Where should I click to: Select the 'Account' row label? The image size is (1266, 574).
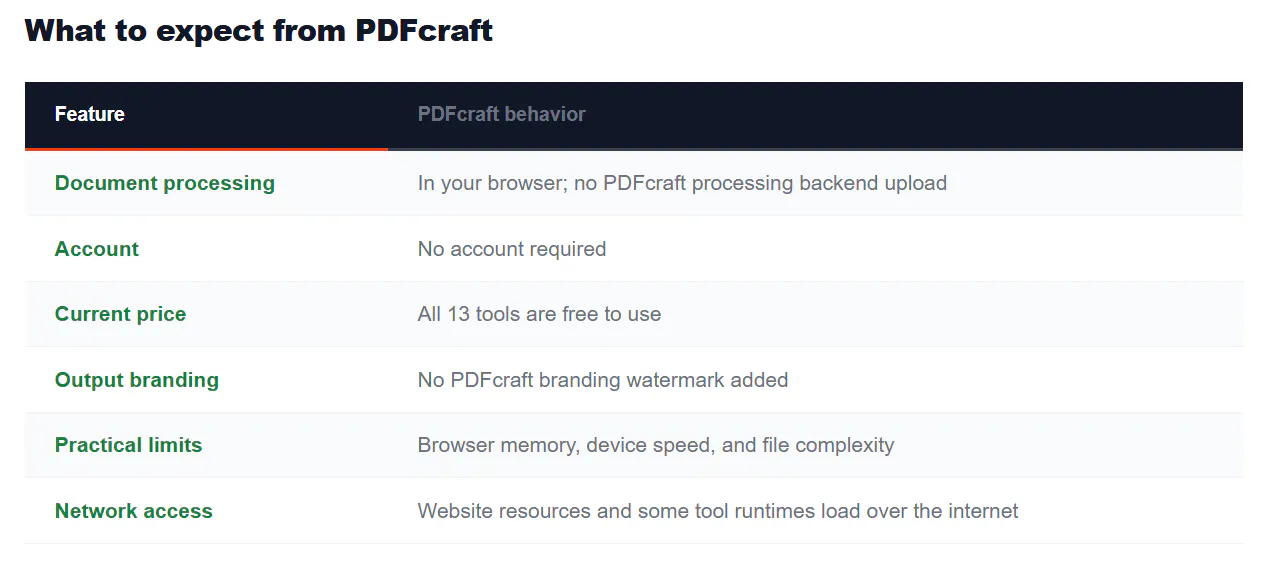(97, 249)
